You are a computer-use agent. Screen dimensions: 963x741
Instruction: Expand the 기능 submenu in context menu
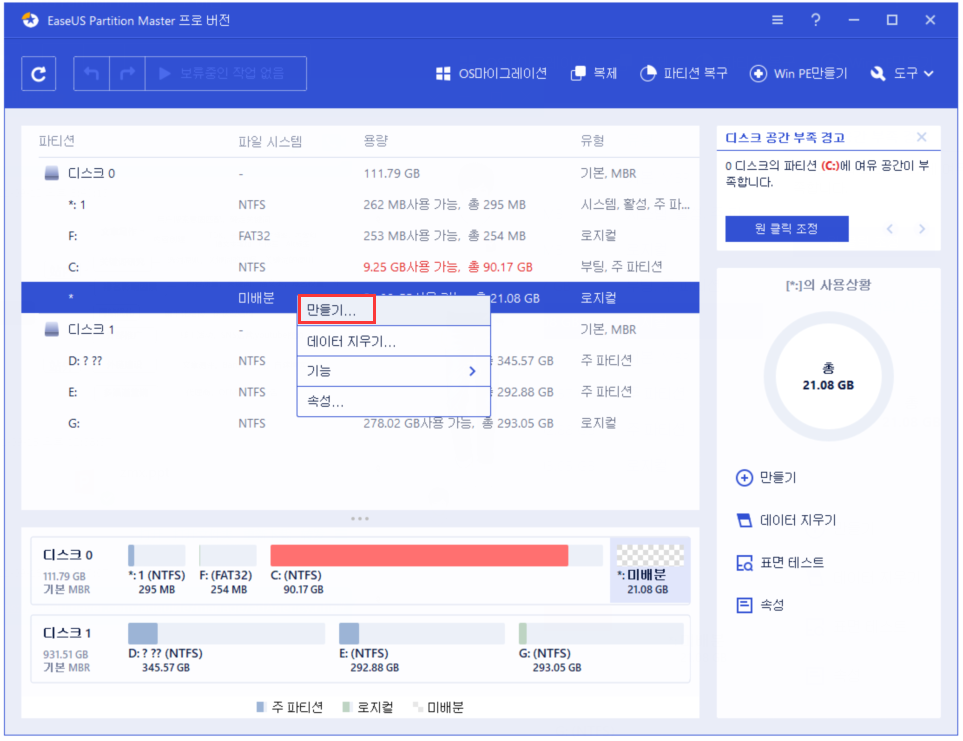(x=393, y=371)
